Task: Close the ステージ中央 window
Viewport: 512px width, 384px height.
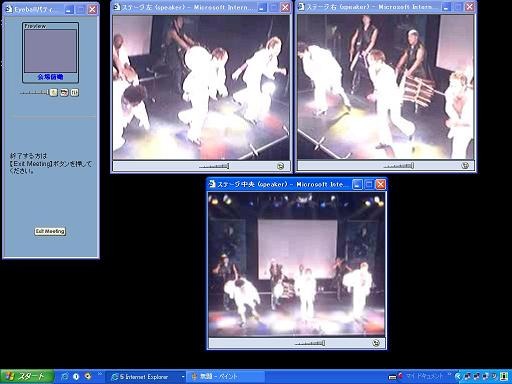Action: [x=381, y=184]
